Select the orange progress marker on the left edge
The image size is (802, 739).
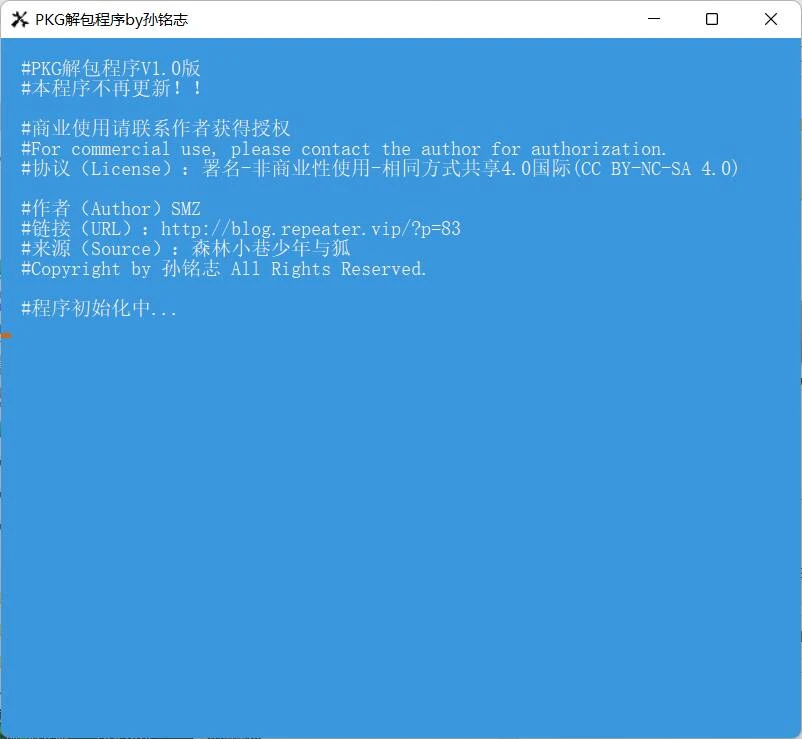tap(4, 336)
